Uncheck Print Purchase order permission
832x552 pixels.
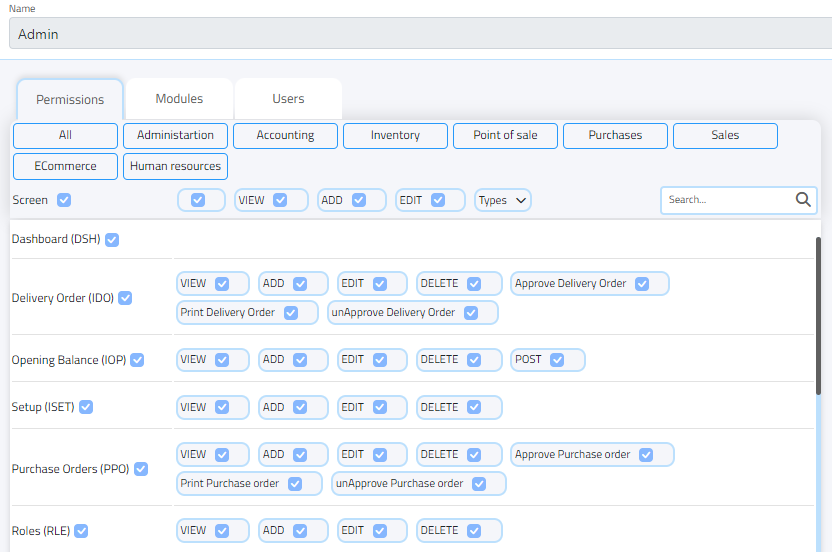point(295,484)
